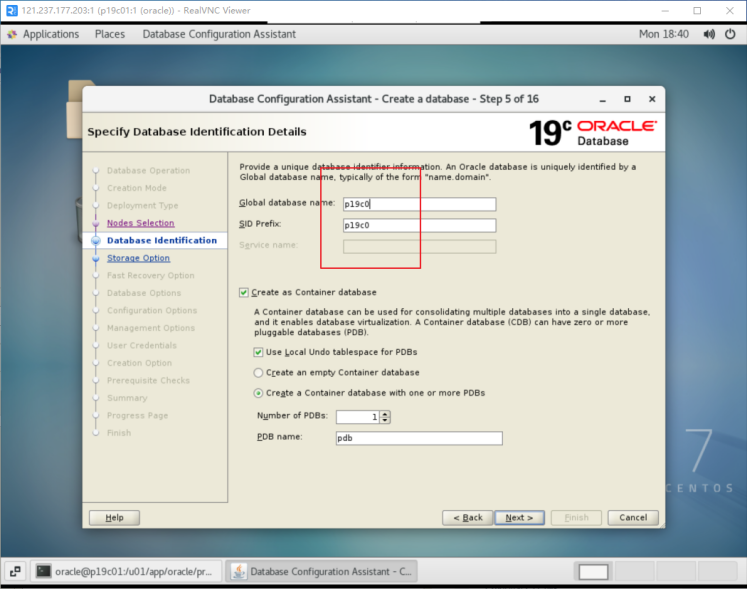Open the clock Mon 18:40
The height and width of the screenshot is (589, 747).
[664, 34]
